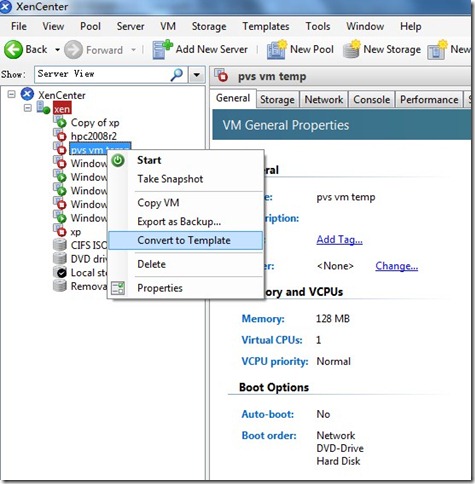The width and height of the screenshot is (475, 484).
Task: Switch to the Network tab
Action: (x=324, y=99)
